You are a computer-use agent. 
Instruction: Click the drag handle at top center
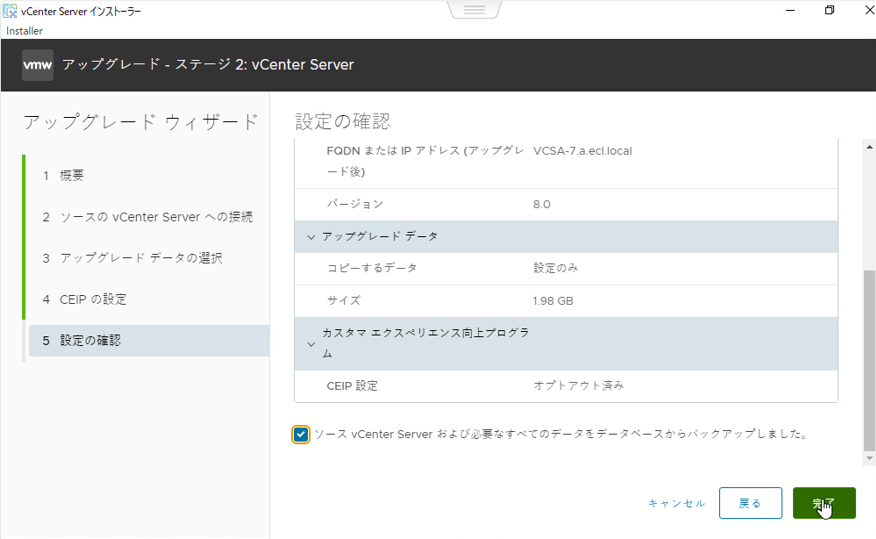(x=474, y=10)
